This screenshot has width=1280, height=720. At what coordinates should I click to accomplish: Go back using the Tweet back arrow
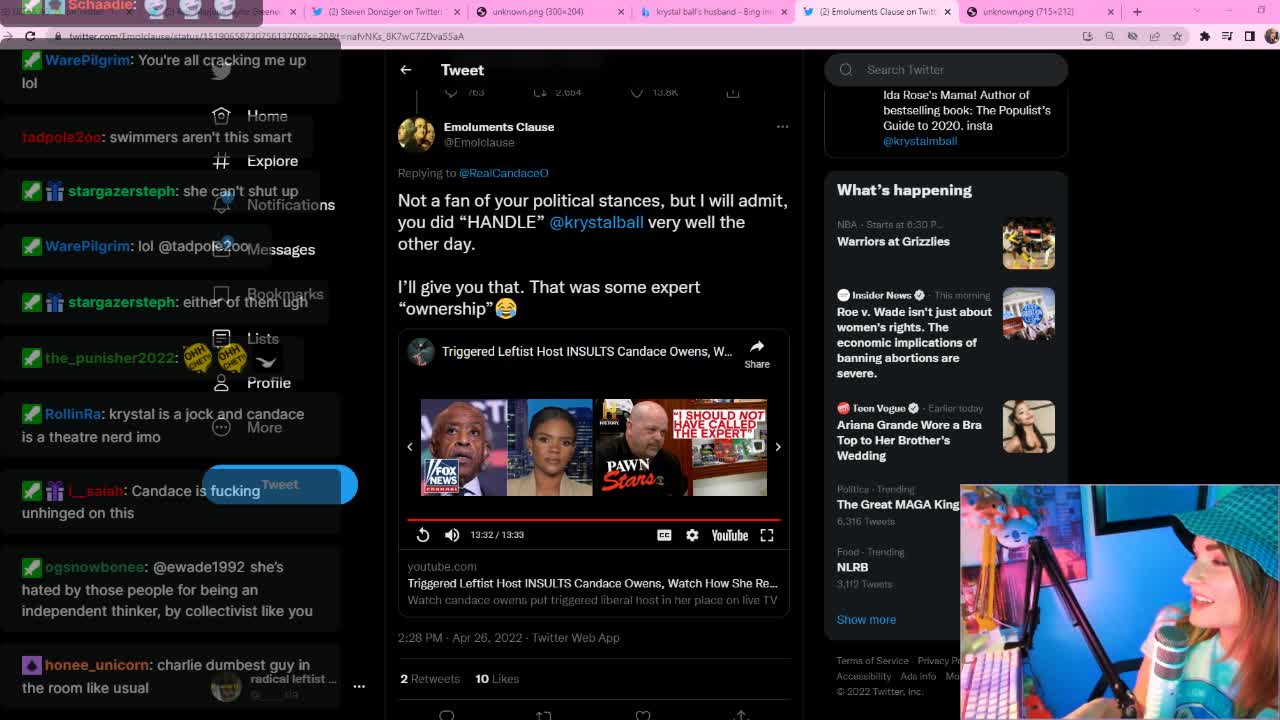pyautogui.click(x=406, y=70)
